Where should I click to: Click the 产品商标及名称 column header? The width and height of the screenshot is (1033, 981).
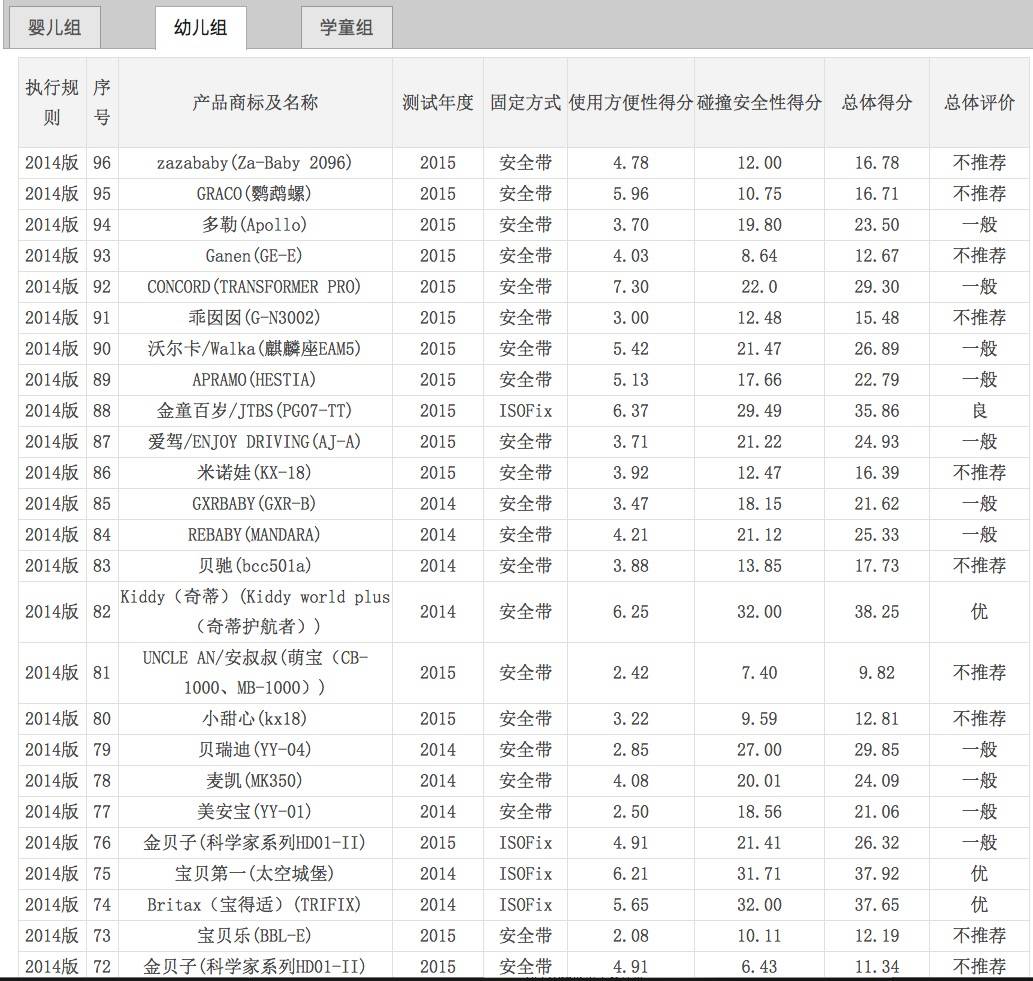(x=255, y=103)
